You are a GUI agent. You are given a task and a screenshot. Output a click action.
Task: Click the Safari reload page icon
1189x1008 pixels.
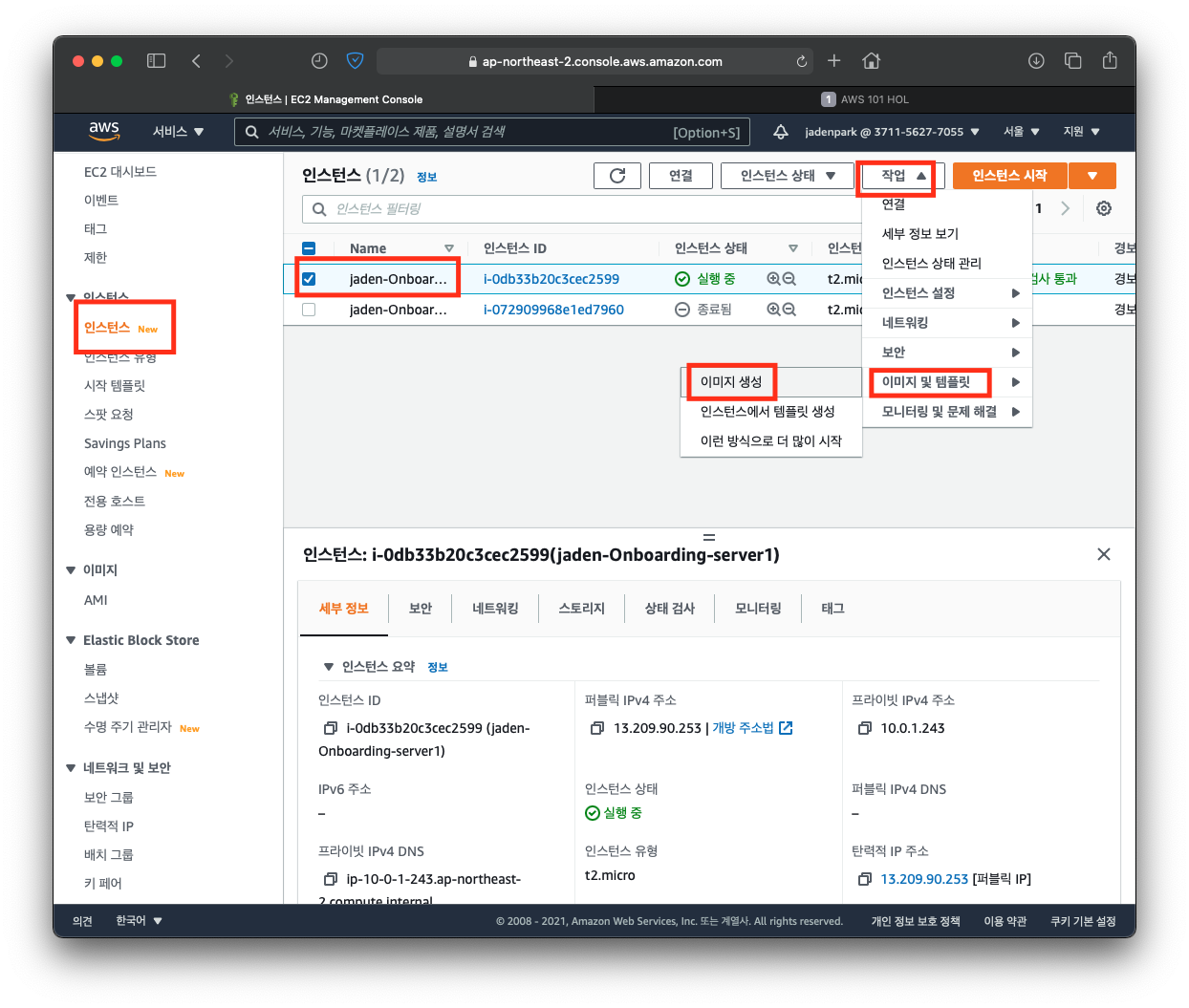tap(802, 61)
